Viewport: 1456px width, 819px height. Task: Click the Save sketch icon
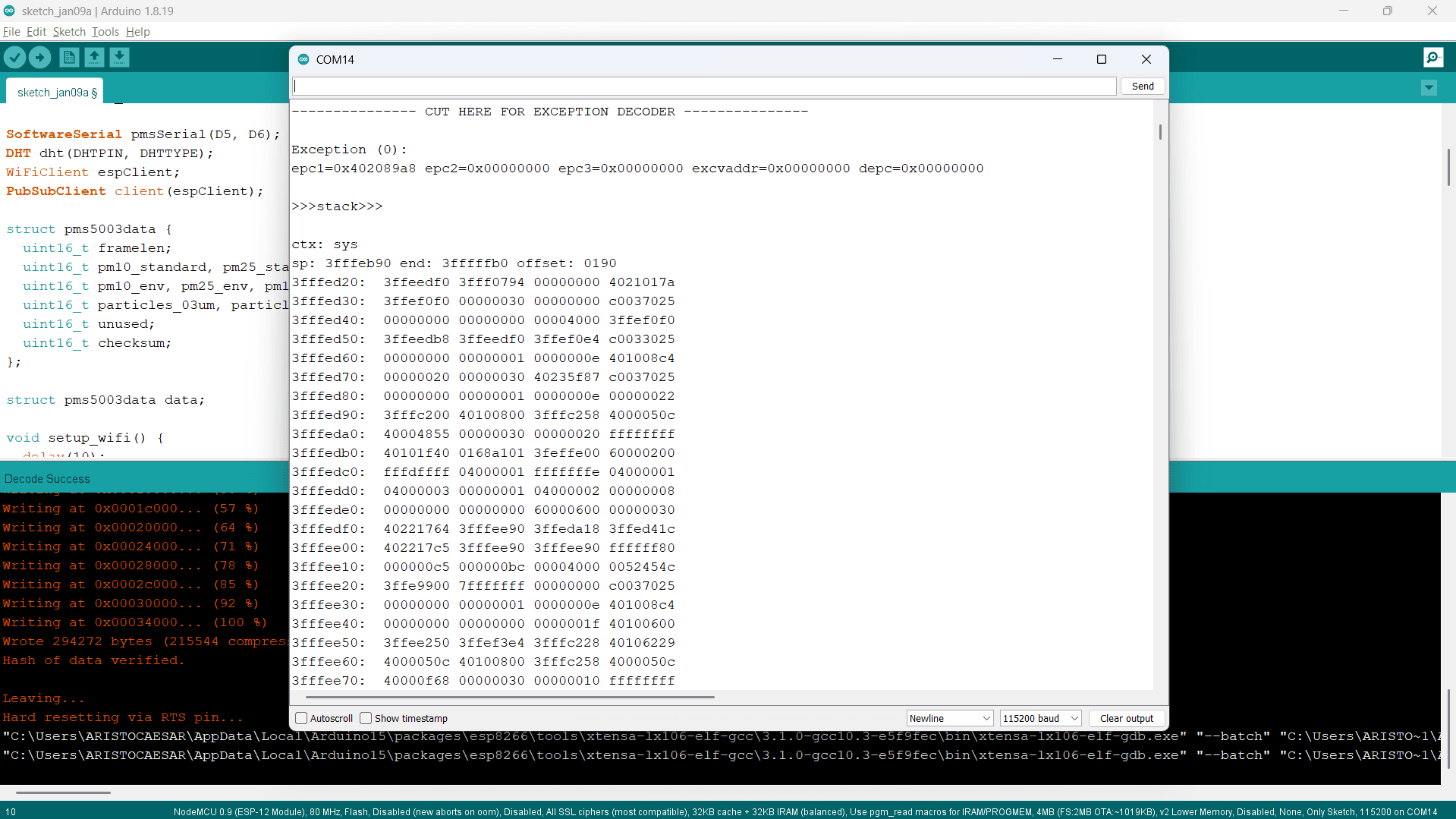click(119, 57)
